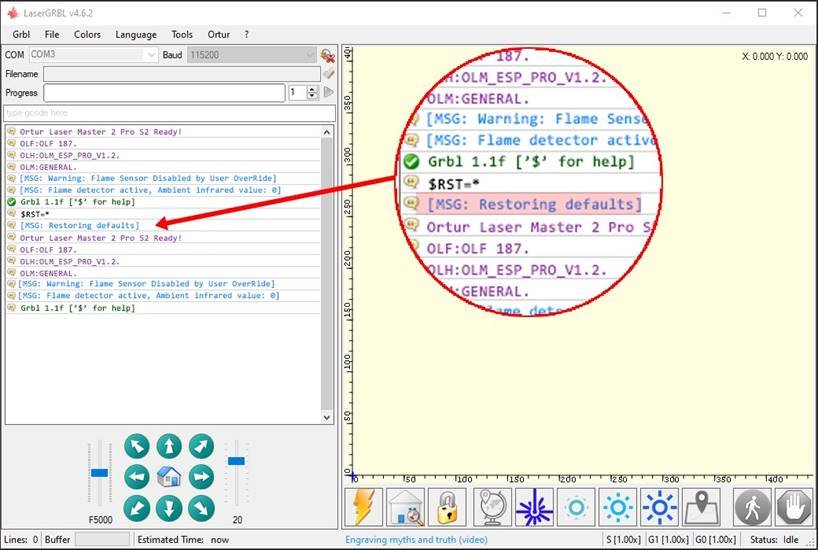
Task: Click the house icon in the jog pad
Action: [169, 477]
